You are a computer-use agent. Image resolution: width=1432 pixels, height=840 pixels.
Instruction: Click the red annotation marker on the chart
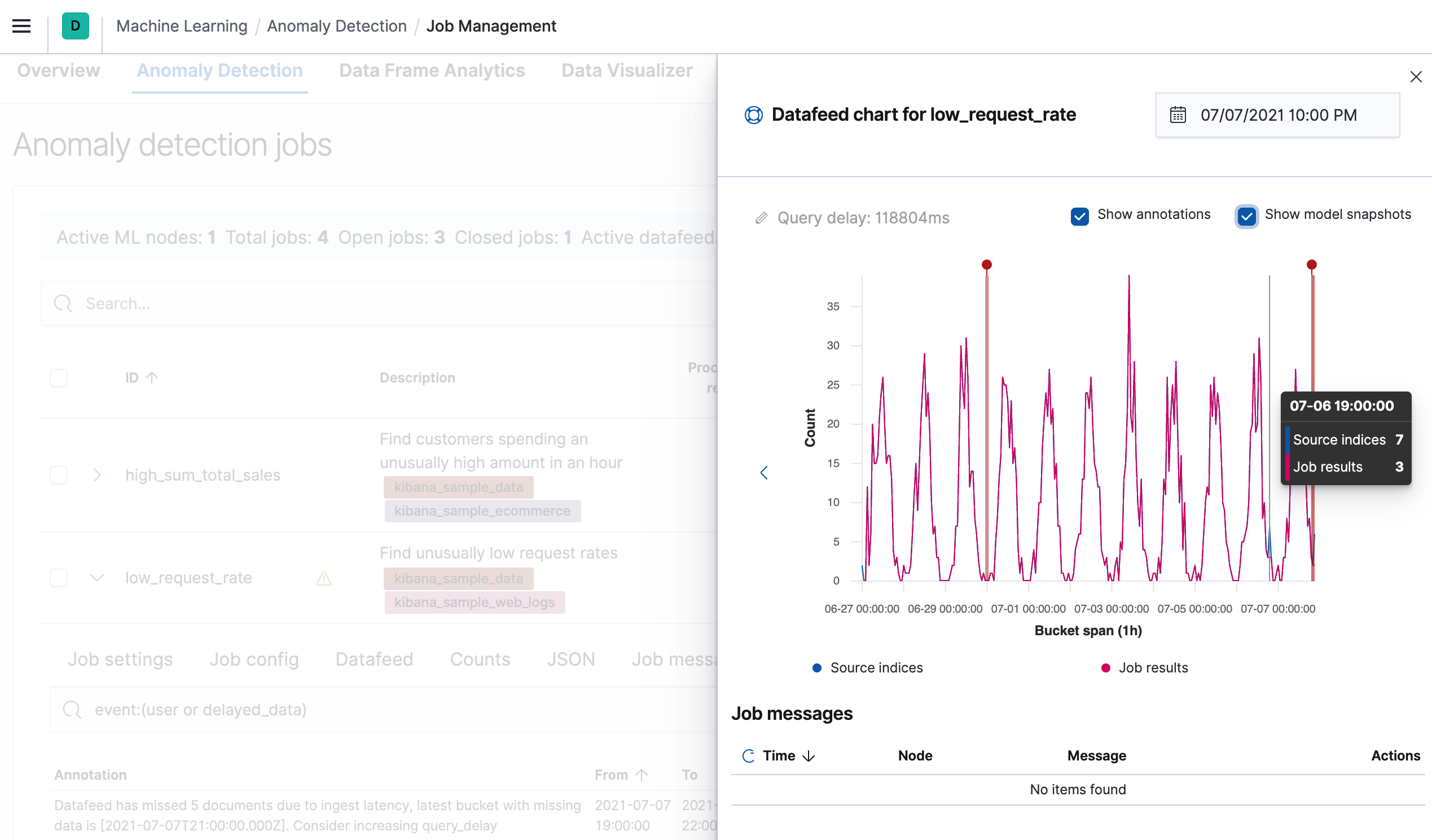click(x=986, y=263)
